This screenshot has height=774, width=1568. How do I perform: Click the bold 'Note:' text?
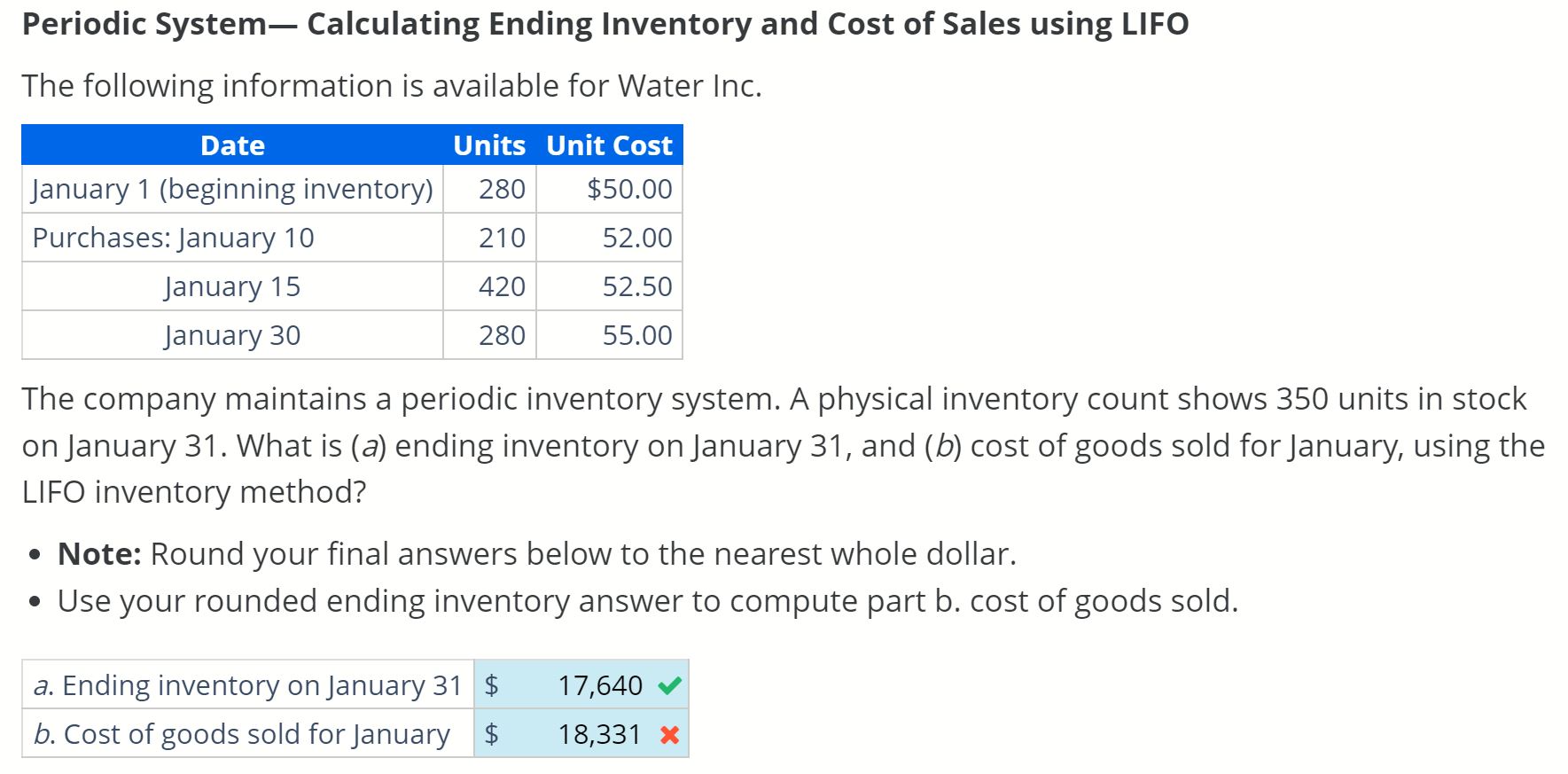tap(99, 554)
